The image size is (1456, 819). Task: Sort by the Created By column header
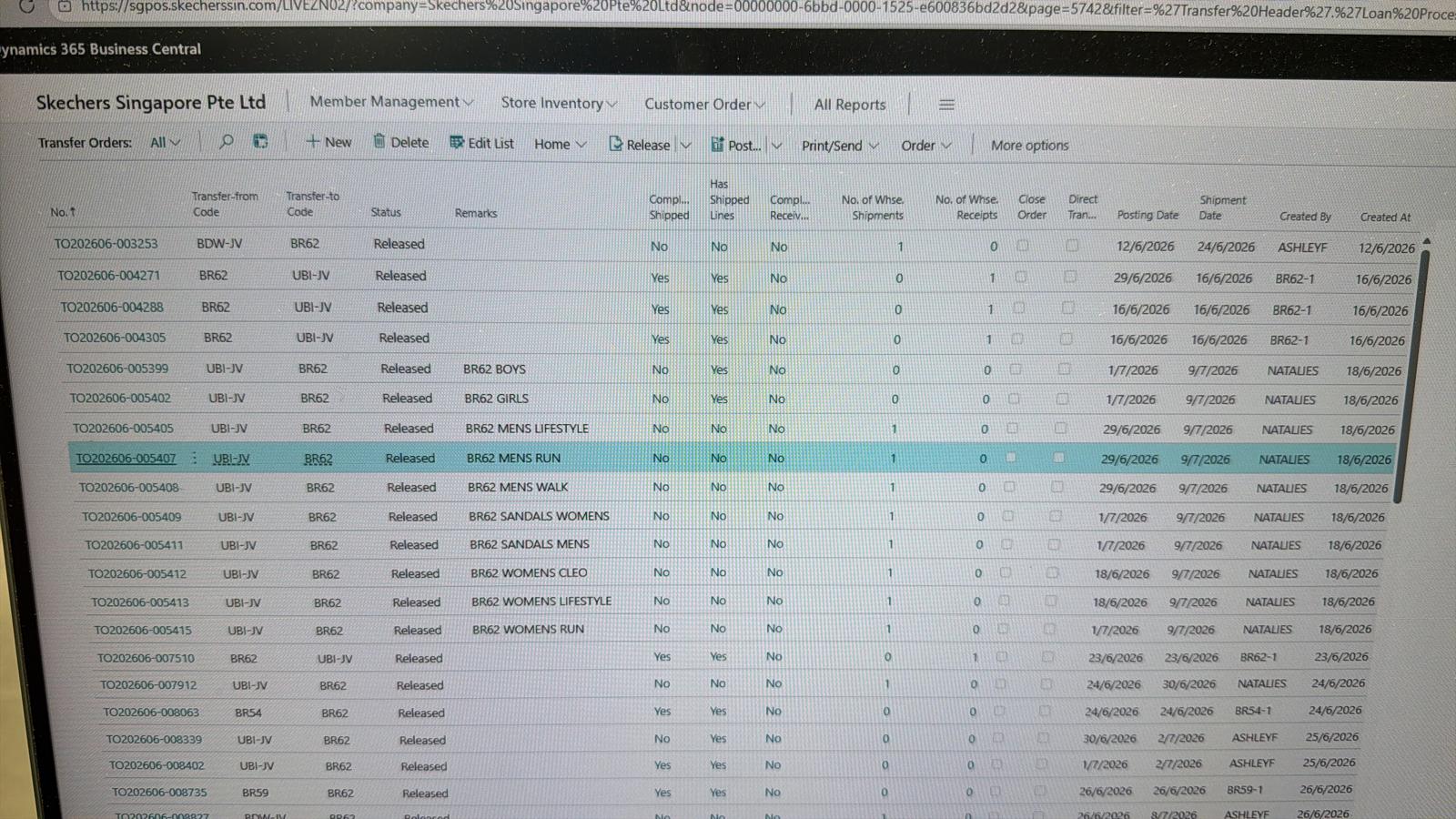[1305, 217]
